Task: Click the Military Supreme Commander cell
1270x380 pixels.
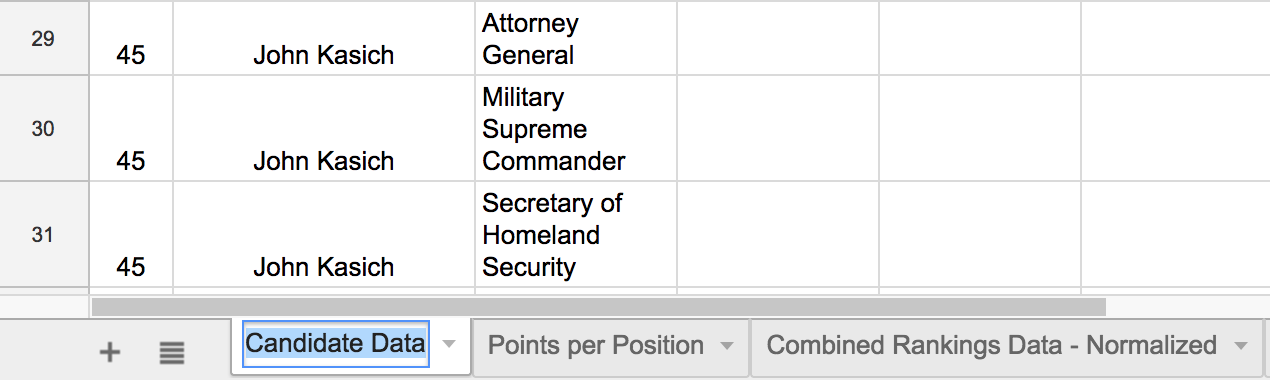Action: pos(576,128)
